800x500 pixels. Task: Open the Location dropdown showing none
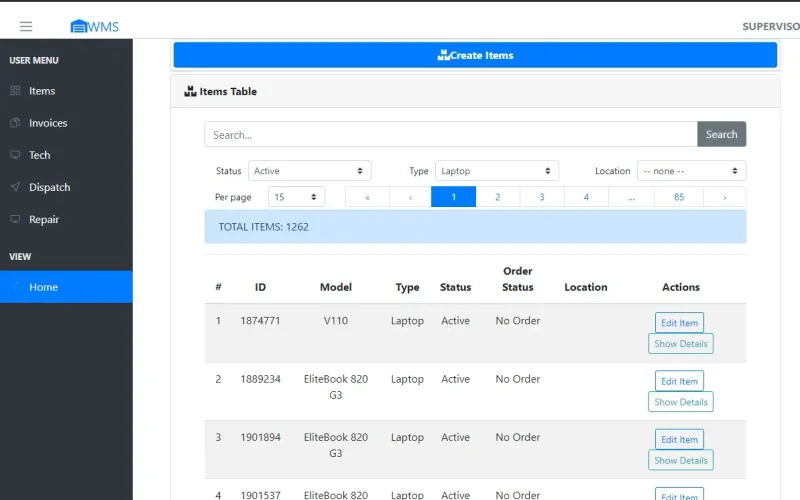(691, 171)
